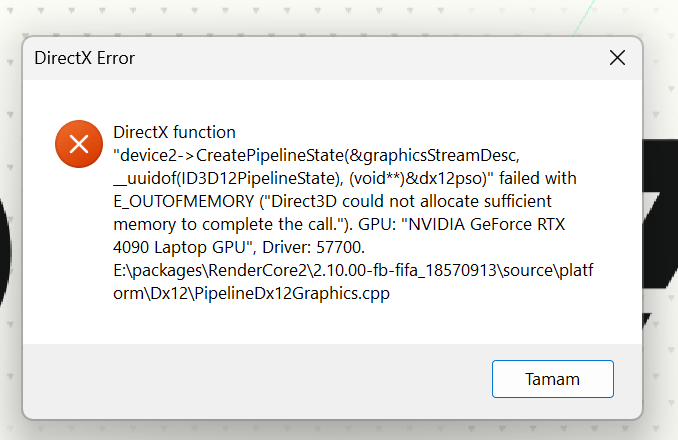This screenshot has height=440, width=678.
Task: Click the "2.10.00-fb-fifa_18570913" version text
Action: coord(400,269)
